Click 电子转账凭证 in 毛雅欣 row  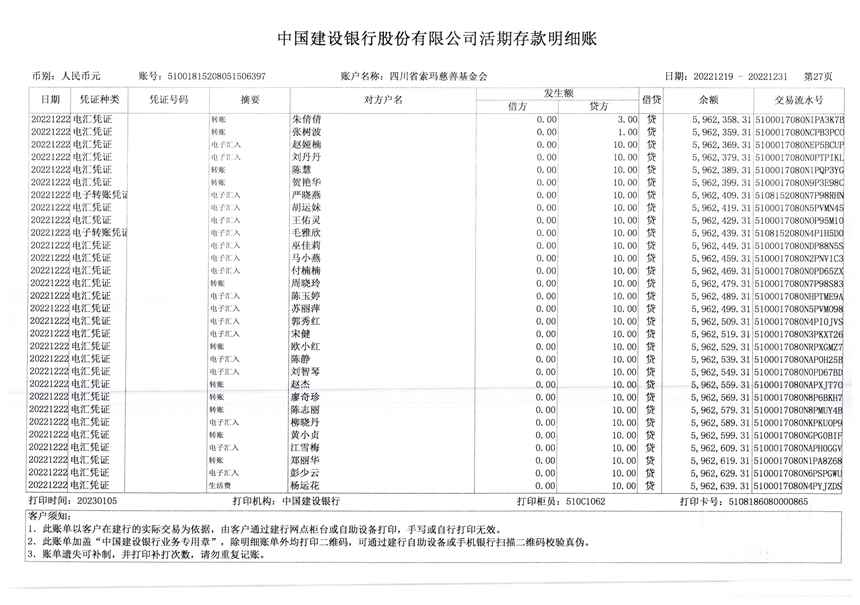[x=100, y=233]
